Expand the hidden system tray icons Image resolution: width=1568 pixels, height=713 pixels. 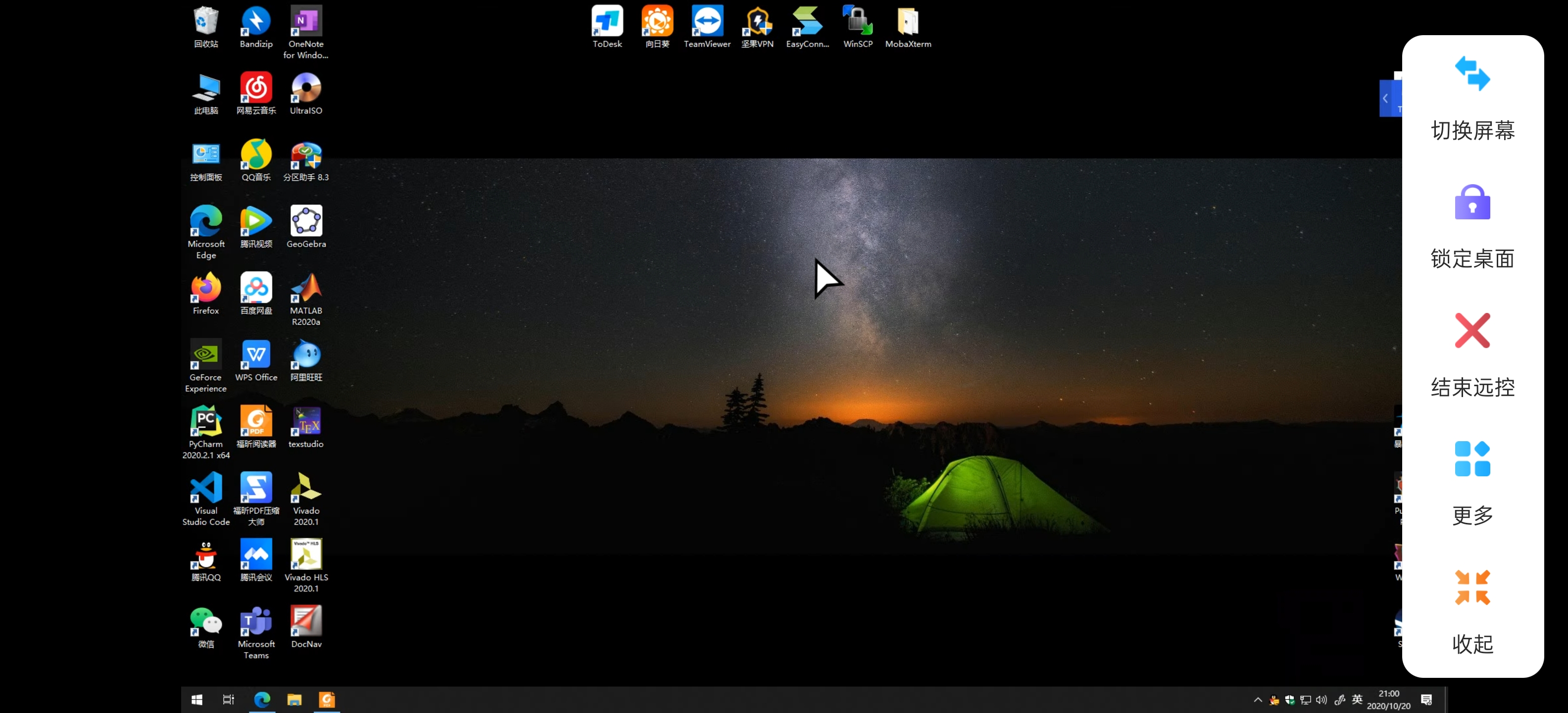click(x=1257, y=700)
